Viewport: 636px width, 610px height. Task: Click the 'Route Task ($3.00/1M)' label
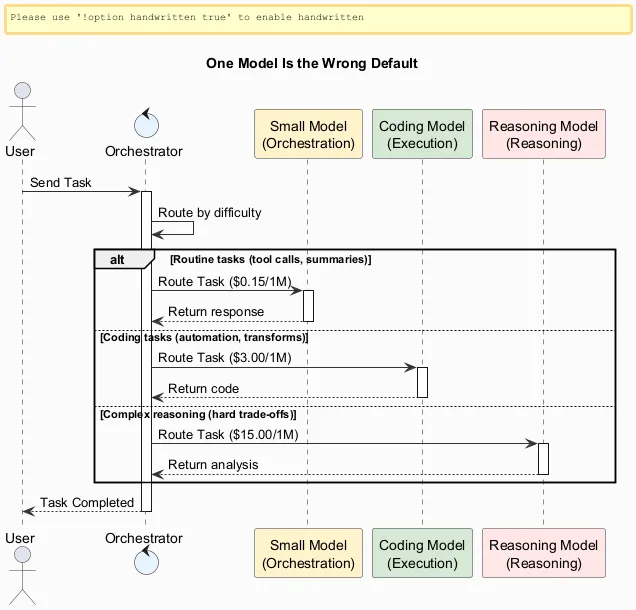225,357
